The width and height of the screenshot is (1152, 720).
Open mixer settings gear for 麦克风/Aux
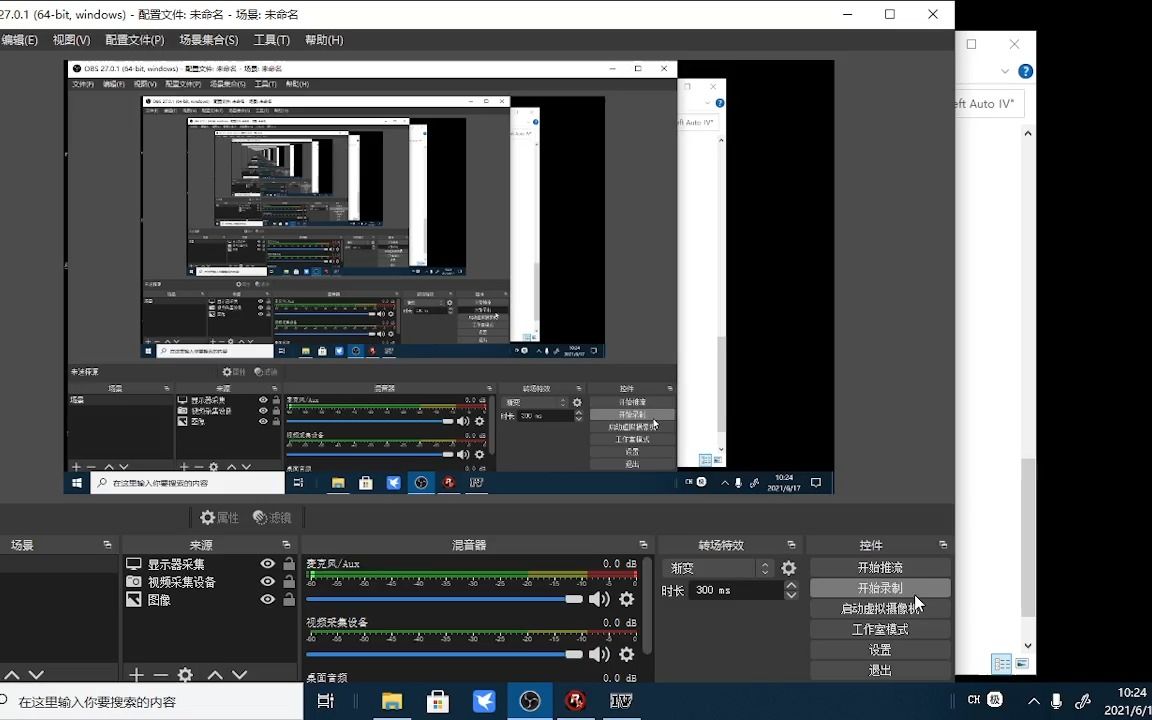coord(626,599)
